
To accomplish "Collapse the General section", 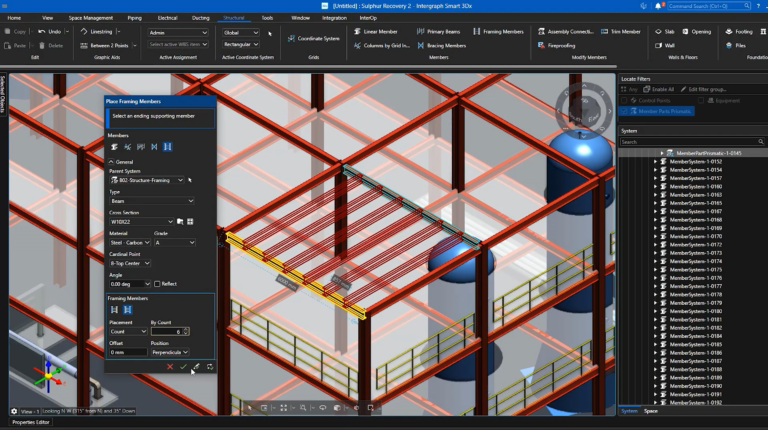I will coord(111,162).
